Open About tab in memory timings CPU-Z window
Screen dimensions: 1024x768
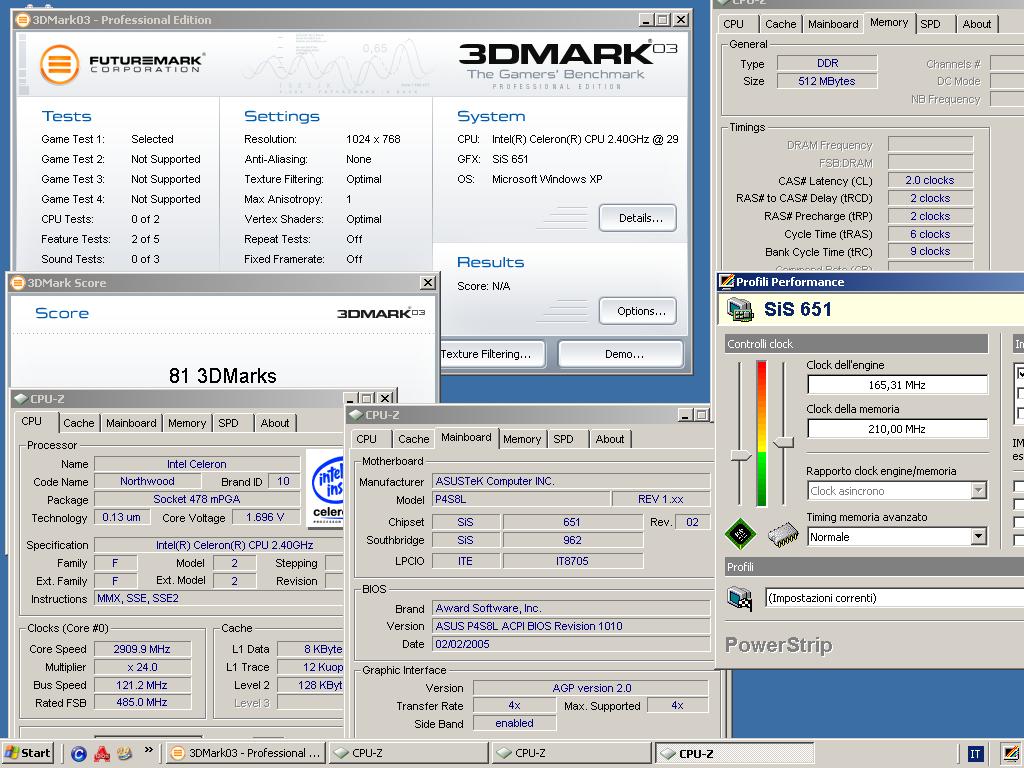[977, 24]
